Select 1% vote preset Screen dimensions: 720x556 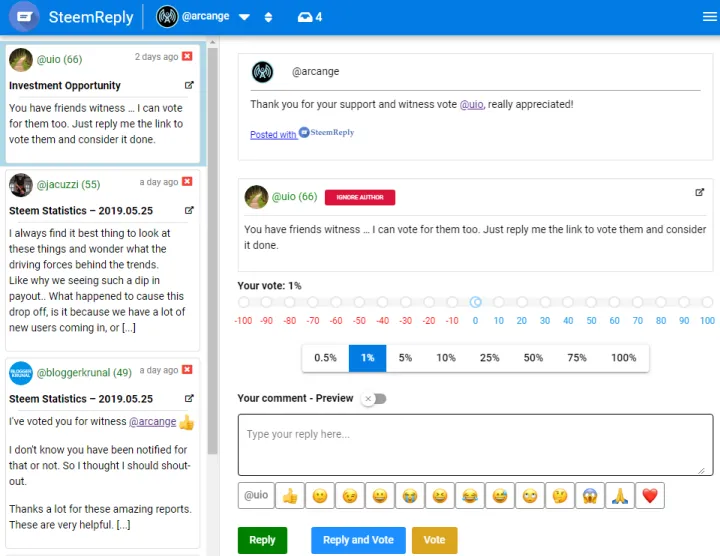pyautogui.click(x=367, y=358)
